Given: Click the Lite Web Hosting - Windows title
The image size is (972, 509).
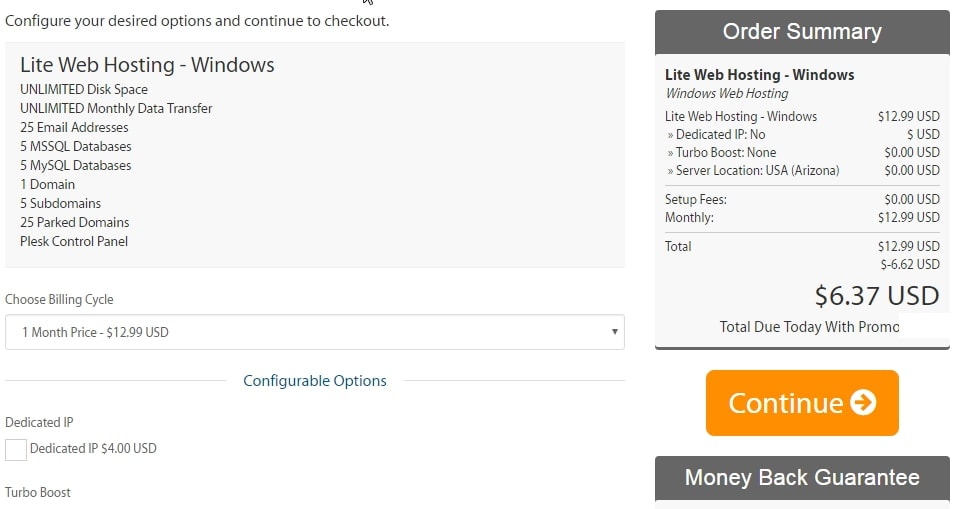Looking at the screenshot, I should point(147,65).
